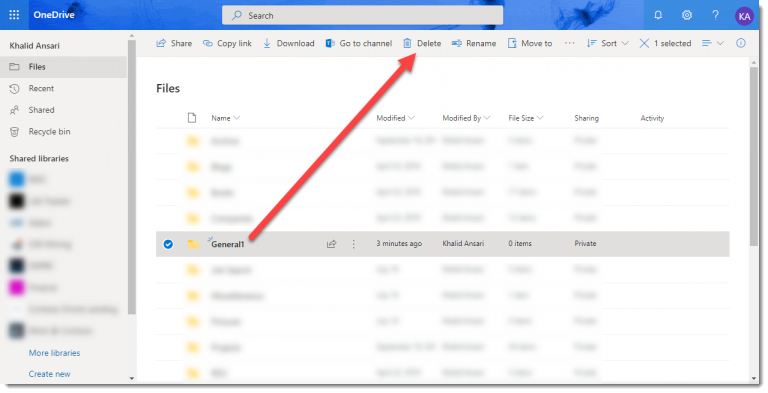768x393 pixels.
Task: Open Modified column header dropdown
Action: pos(395,118)
